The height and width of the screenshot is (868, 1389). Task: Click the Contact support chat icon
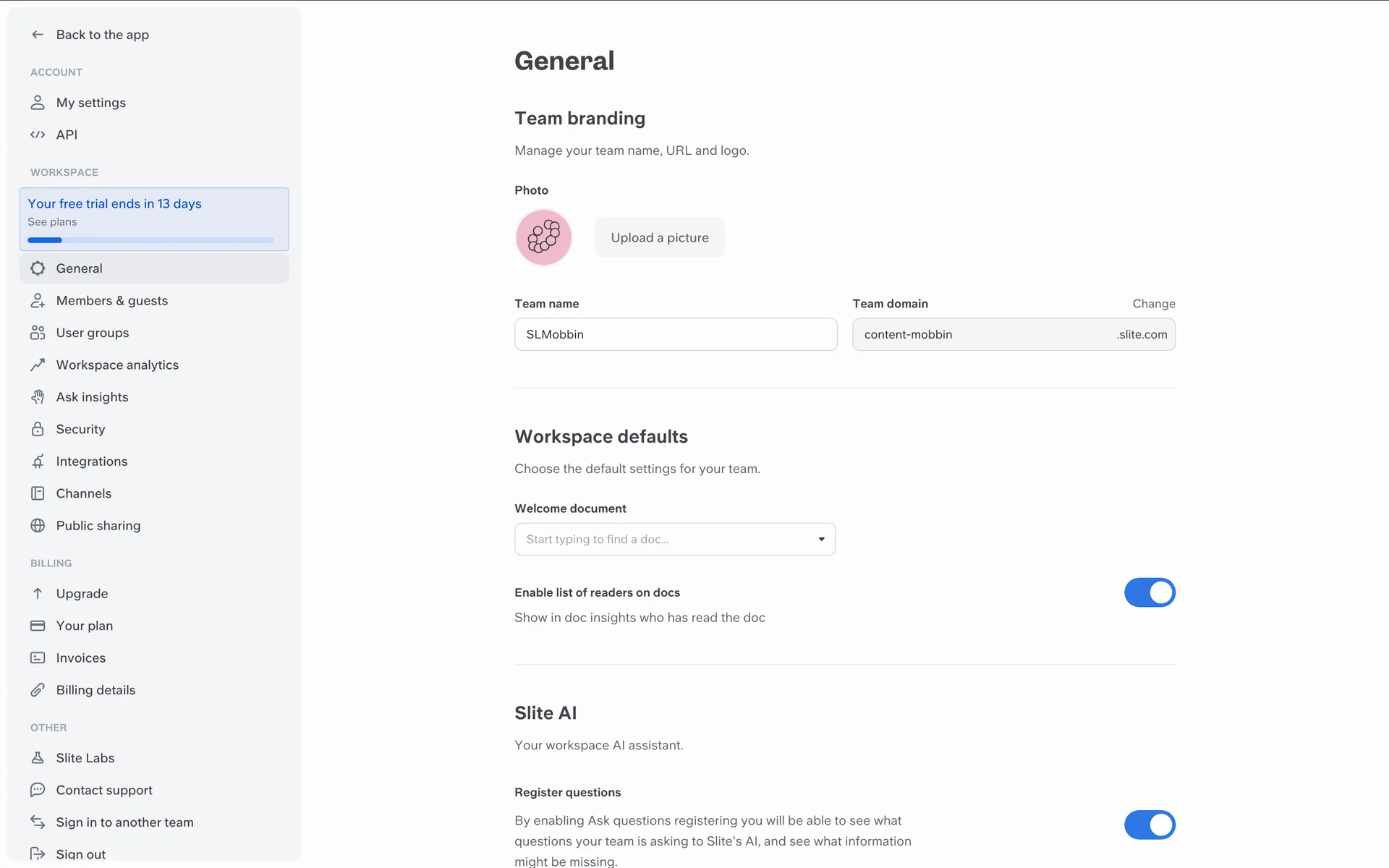point(38,790)
